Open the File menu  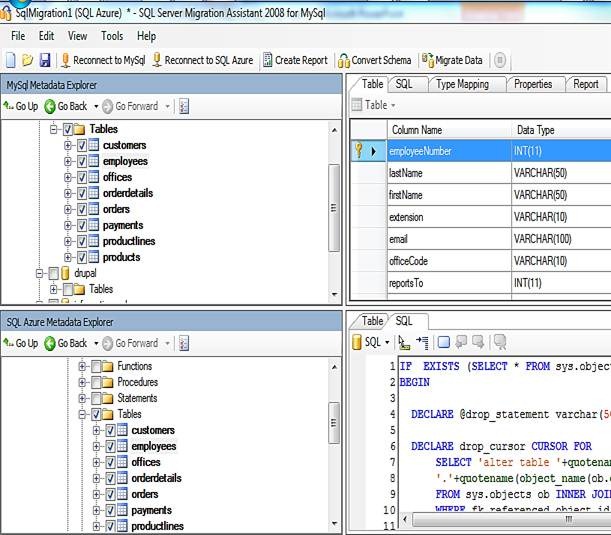[x=18, y=36]
